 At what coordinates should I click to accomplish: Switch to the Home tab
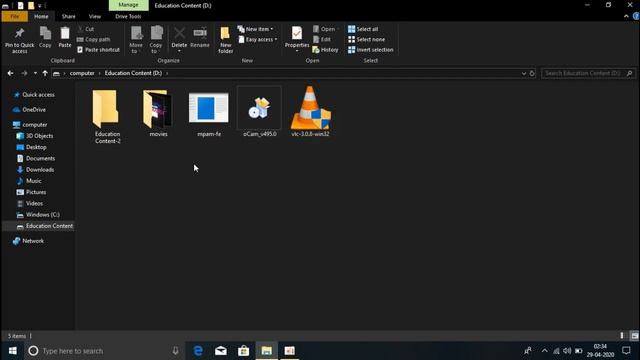(41, 16)
